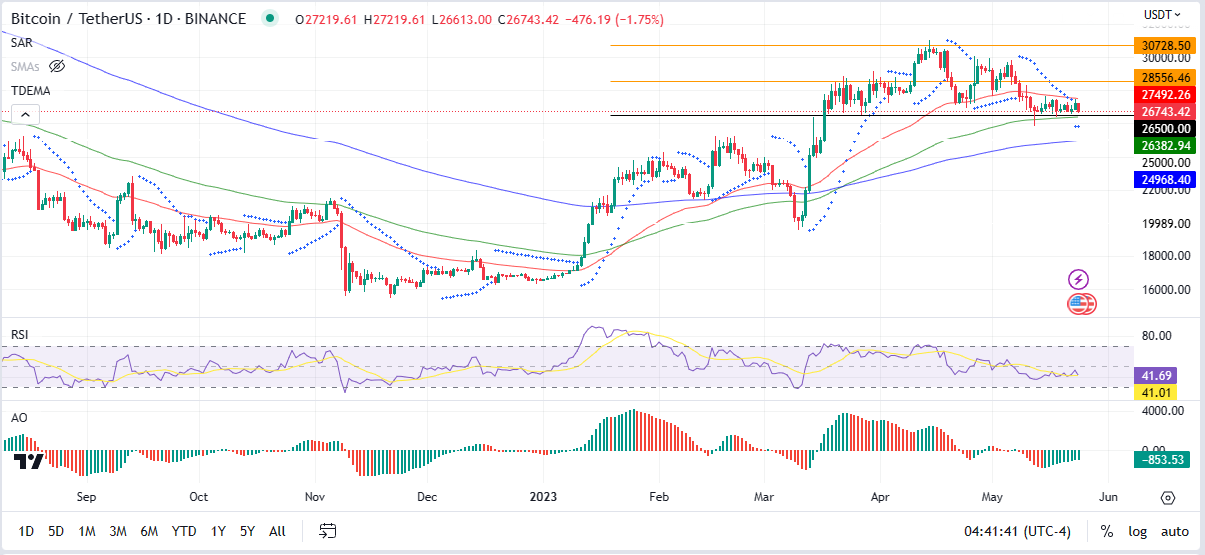Click the US flag economic event icon

pyautogui.click(x=1080, y=304)
